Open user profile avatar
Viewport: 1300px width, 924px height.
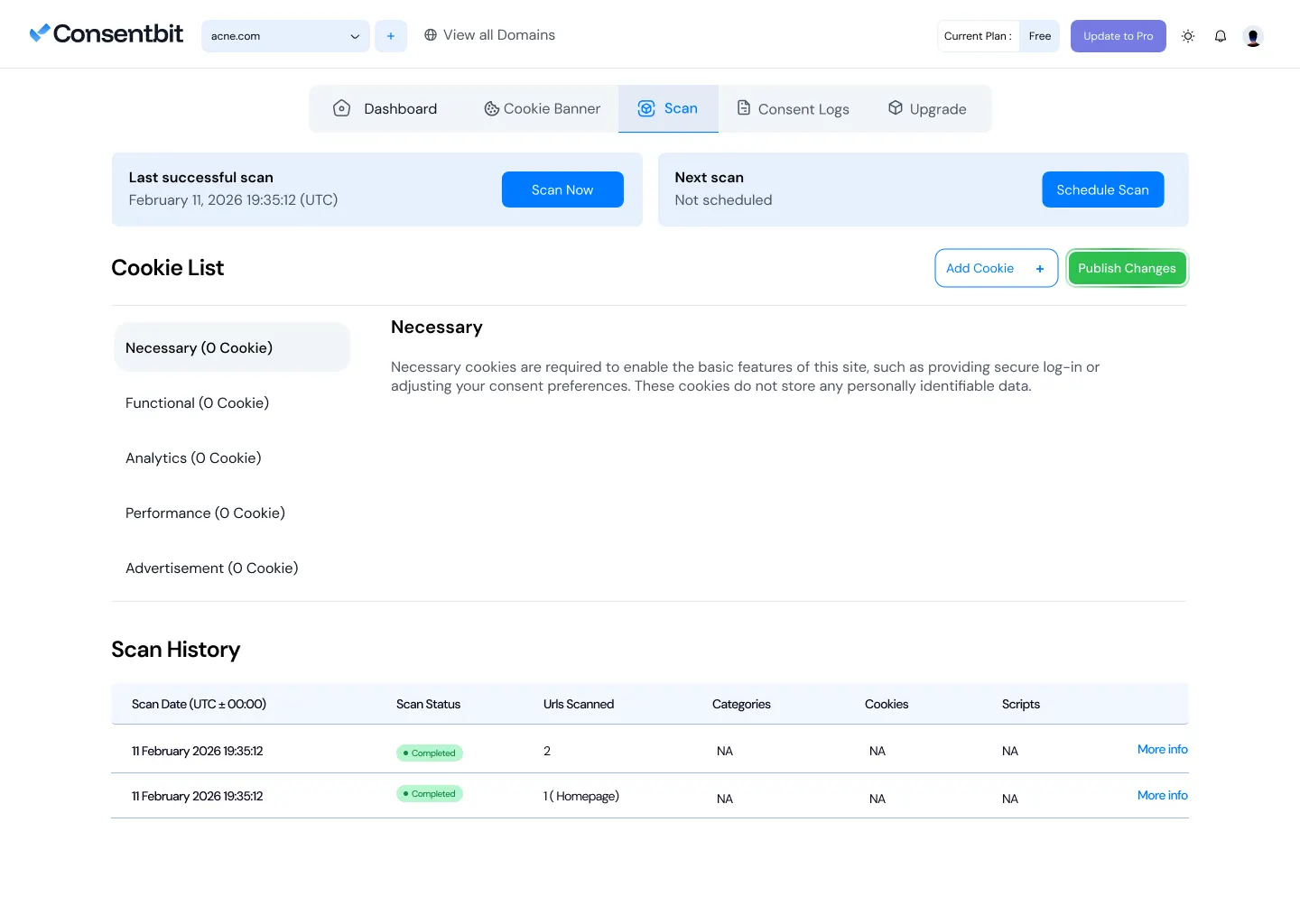tap(1253, 36)
